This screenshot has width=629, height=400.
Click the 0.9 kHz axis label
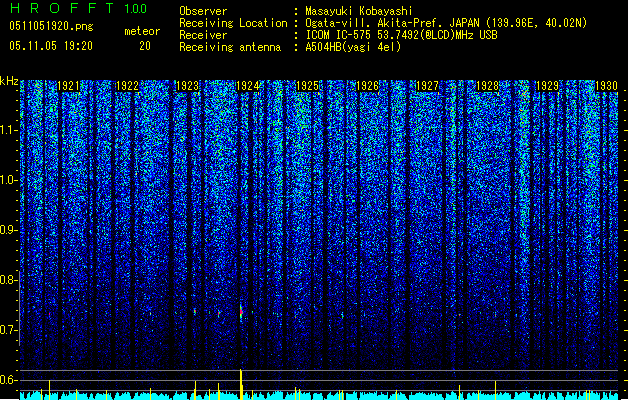9,230
